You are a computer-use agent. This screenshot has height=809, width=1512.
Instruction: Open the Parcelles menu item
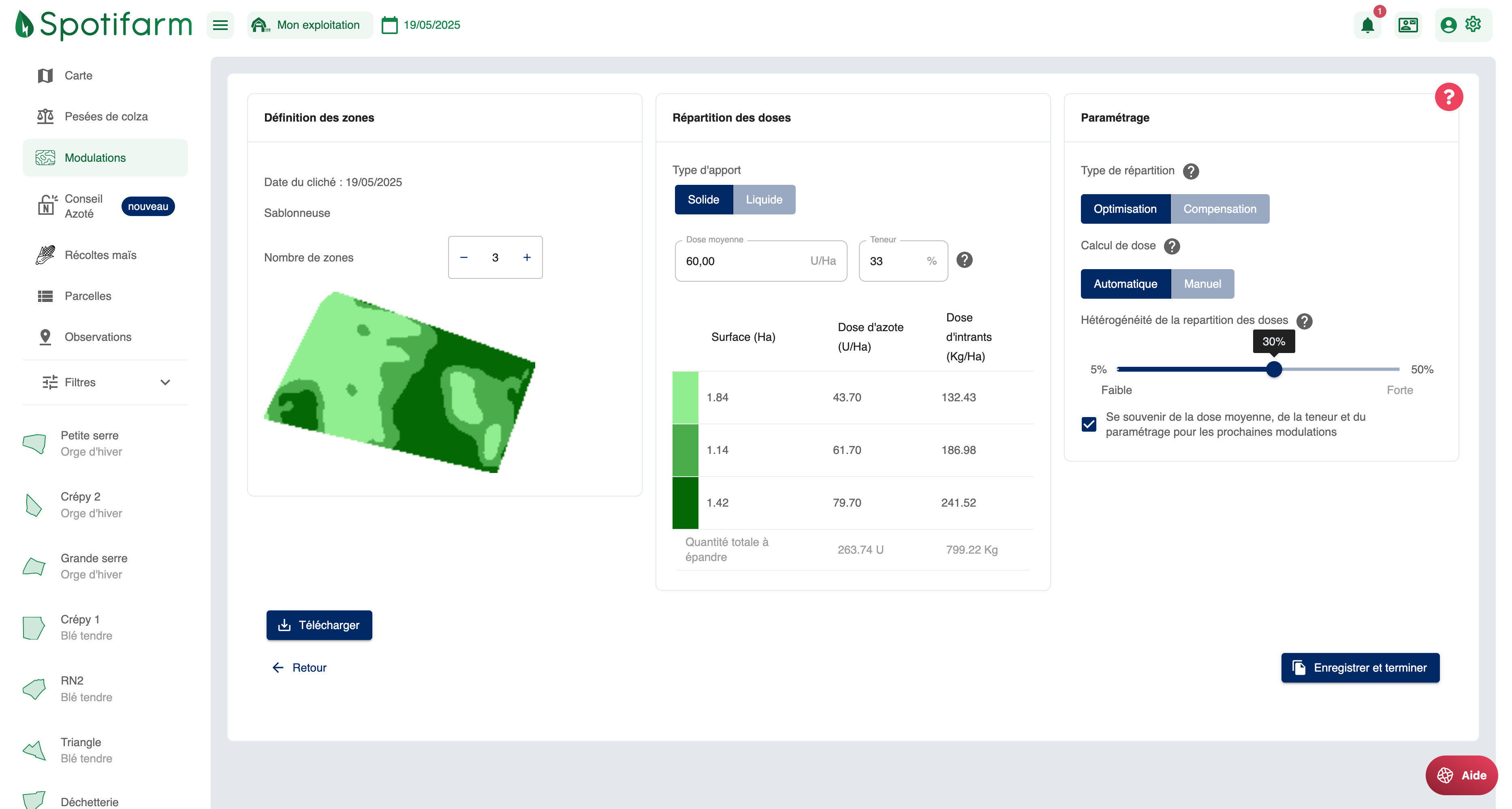(88, 296)
